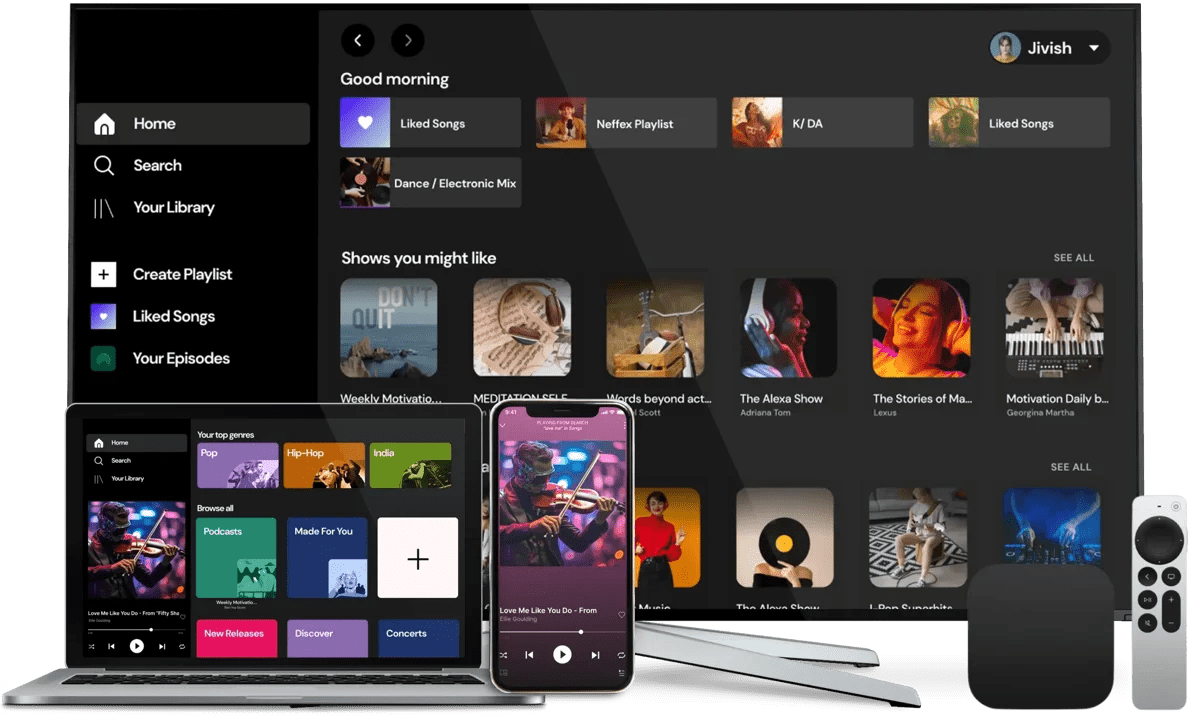1200x715 pixels.
Task: Open Your Library in the TV sidebar
Action: [x=153, y=208]
